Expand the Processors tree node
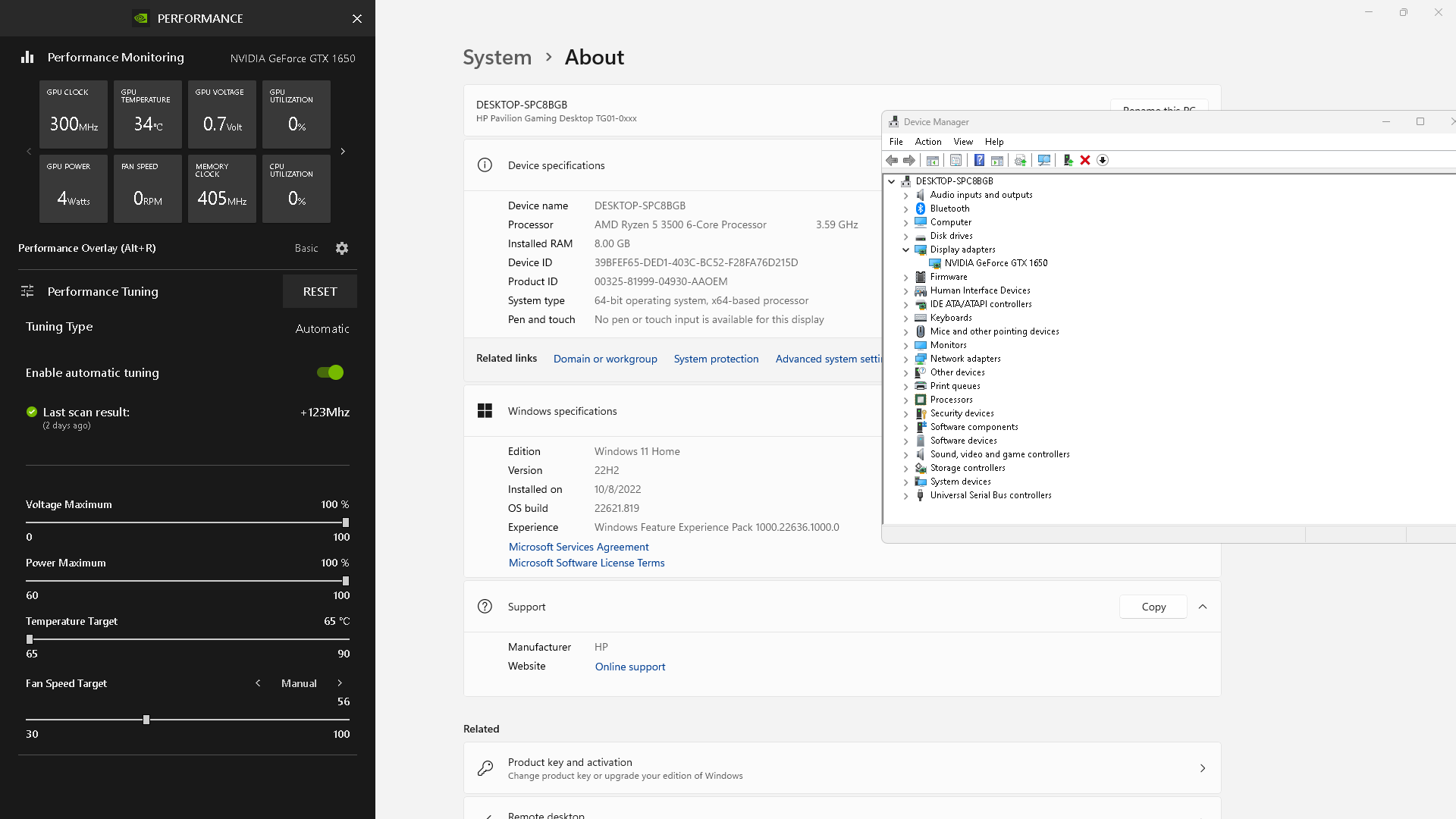 pos(905,400)
